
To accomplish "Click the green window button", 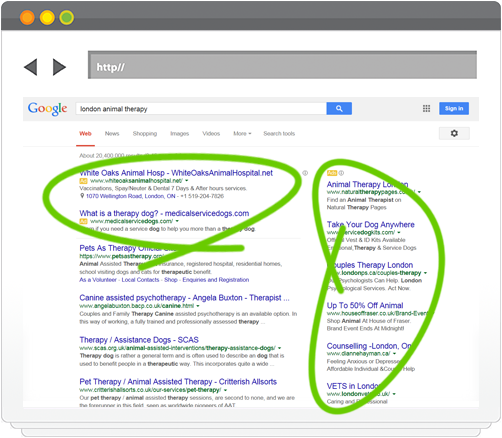I will pos(67,17).
